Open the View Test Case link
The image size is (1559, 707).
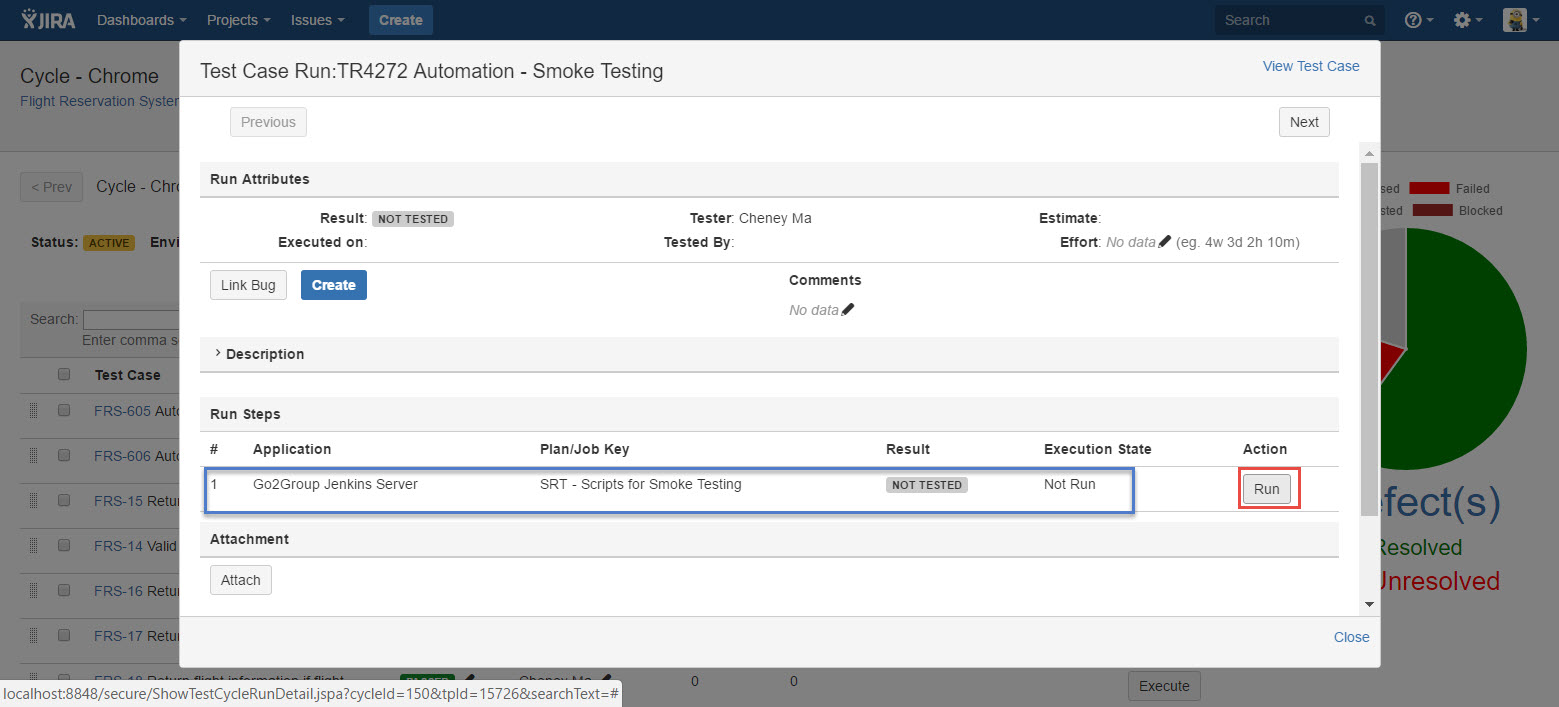[1310, 66]
